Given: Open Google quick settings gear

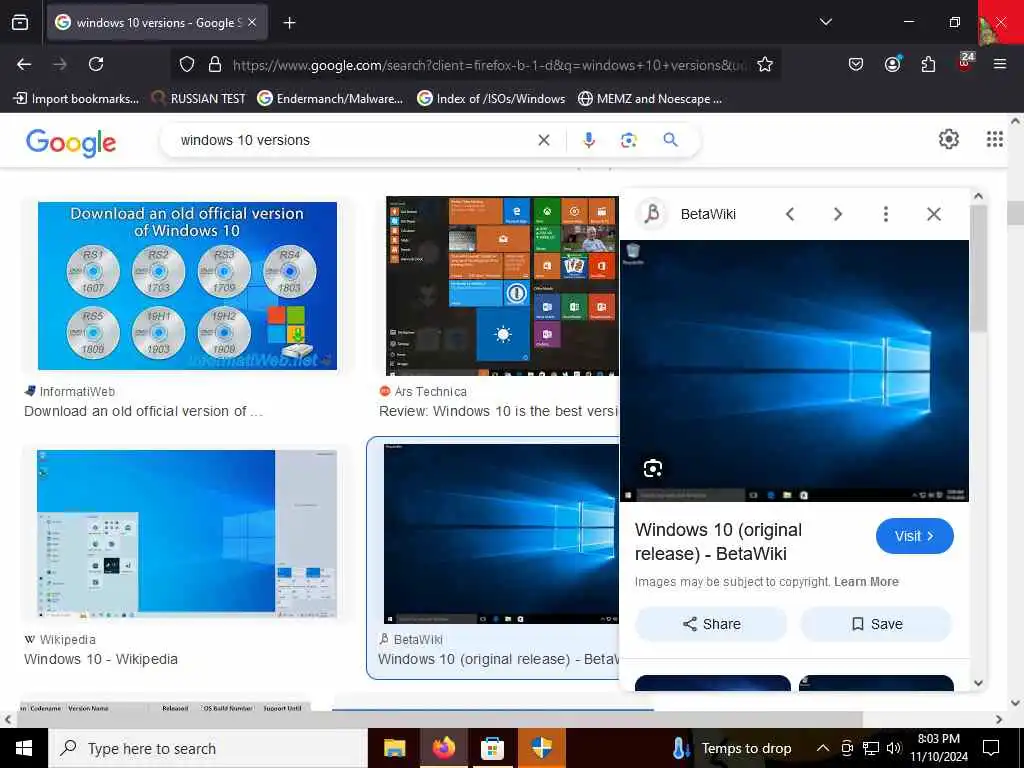Looking at the screenshot, I should coord(948,139).
